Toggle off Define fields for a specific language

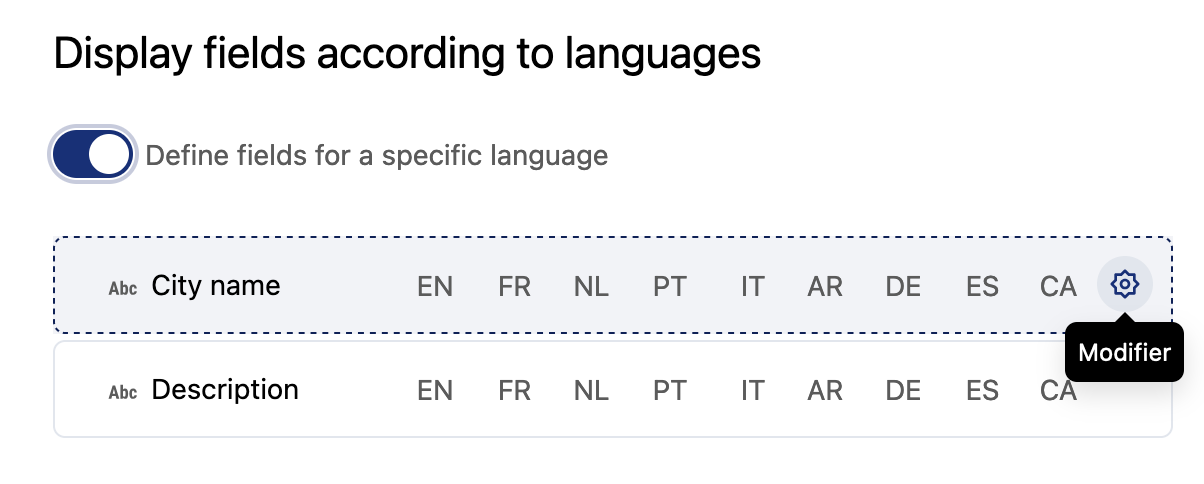[x=92, y=155]
